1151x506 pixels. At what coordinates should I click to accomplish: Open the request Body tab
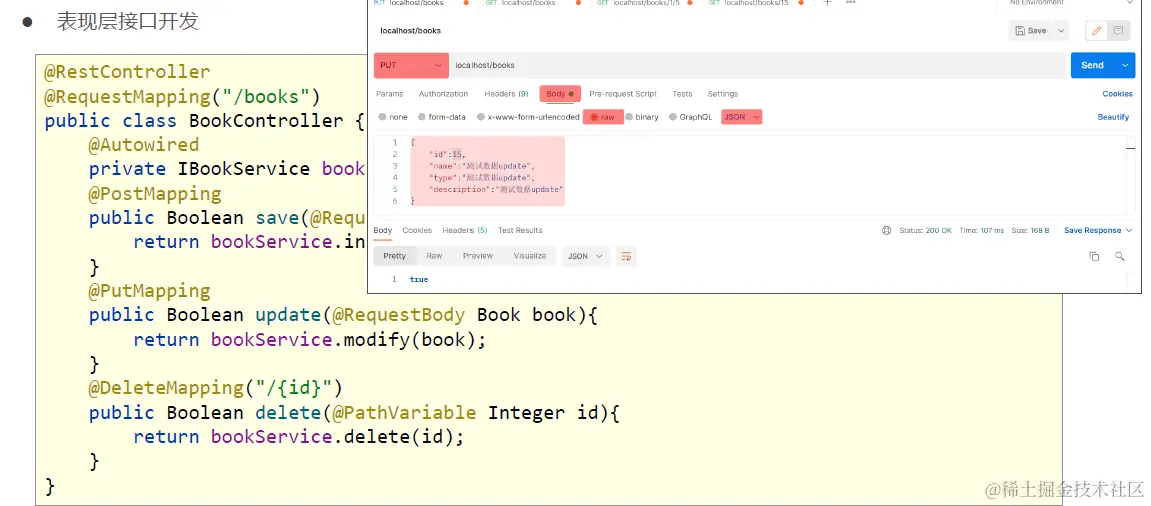[560, 94]
